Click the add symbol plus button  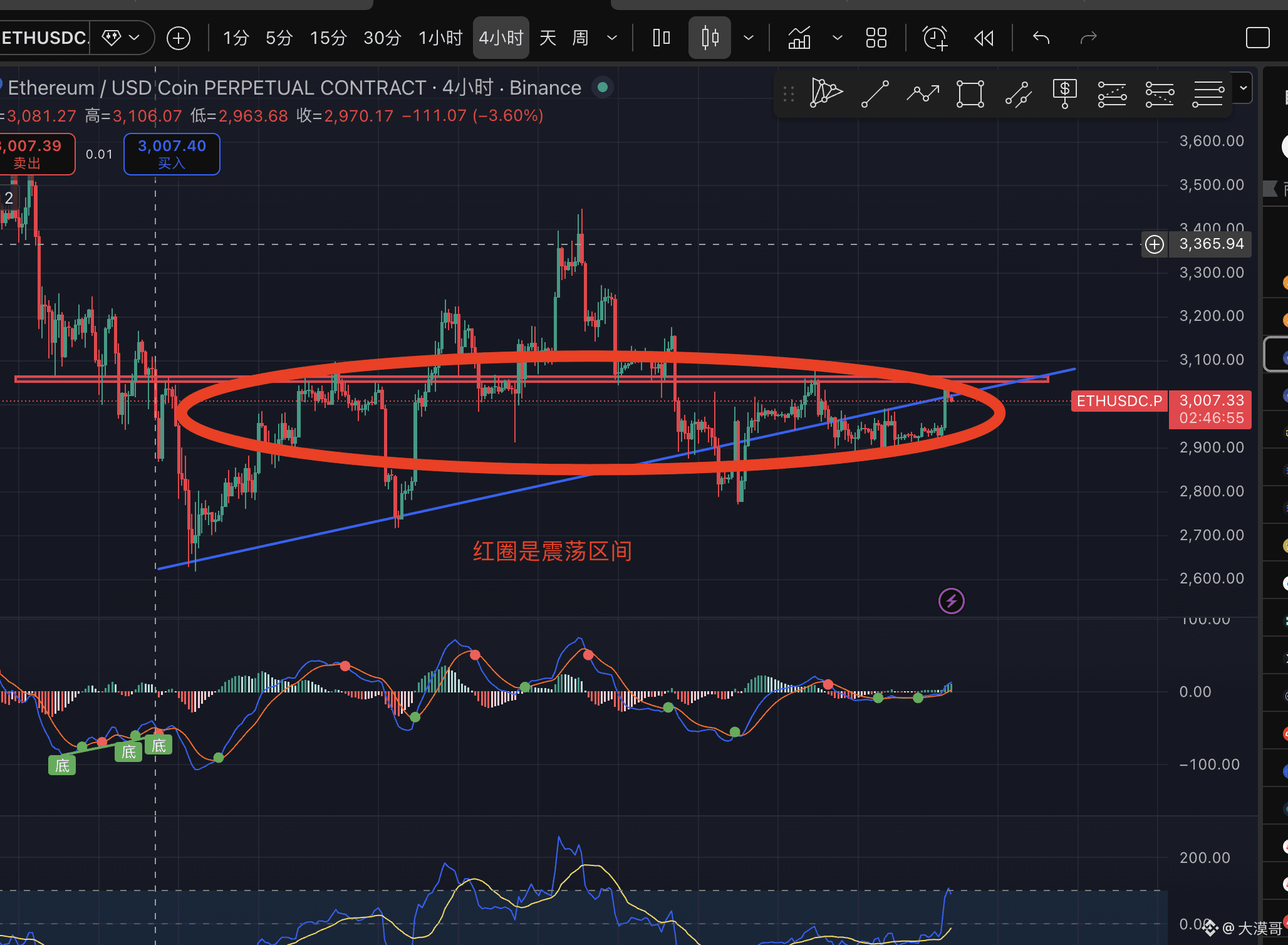click(x=179, y=38)
